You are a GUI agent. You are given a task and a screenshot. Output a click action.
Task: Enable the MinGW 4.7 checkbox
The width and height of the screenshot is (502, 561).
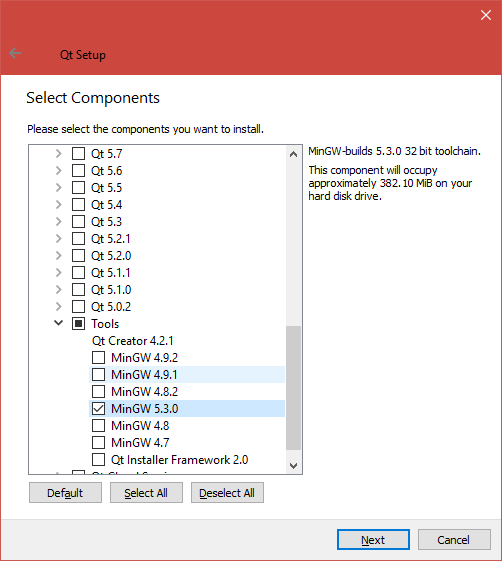tap(98, 442)
